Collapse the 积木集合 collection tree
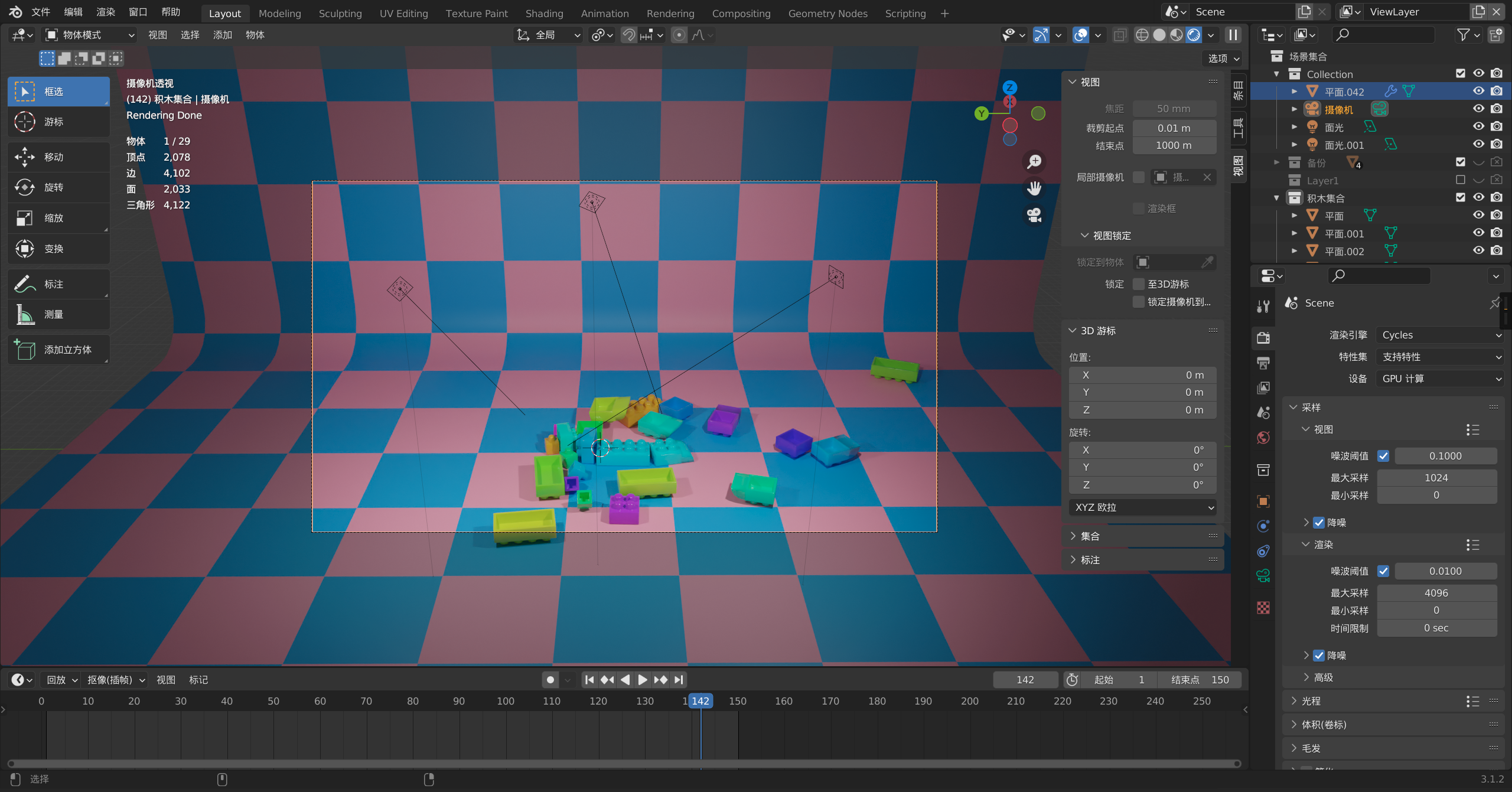The image size is (1512, 792). click(1276, 198)
